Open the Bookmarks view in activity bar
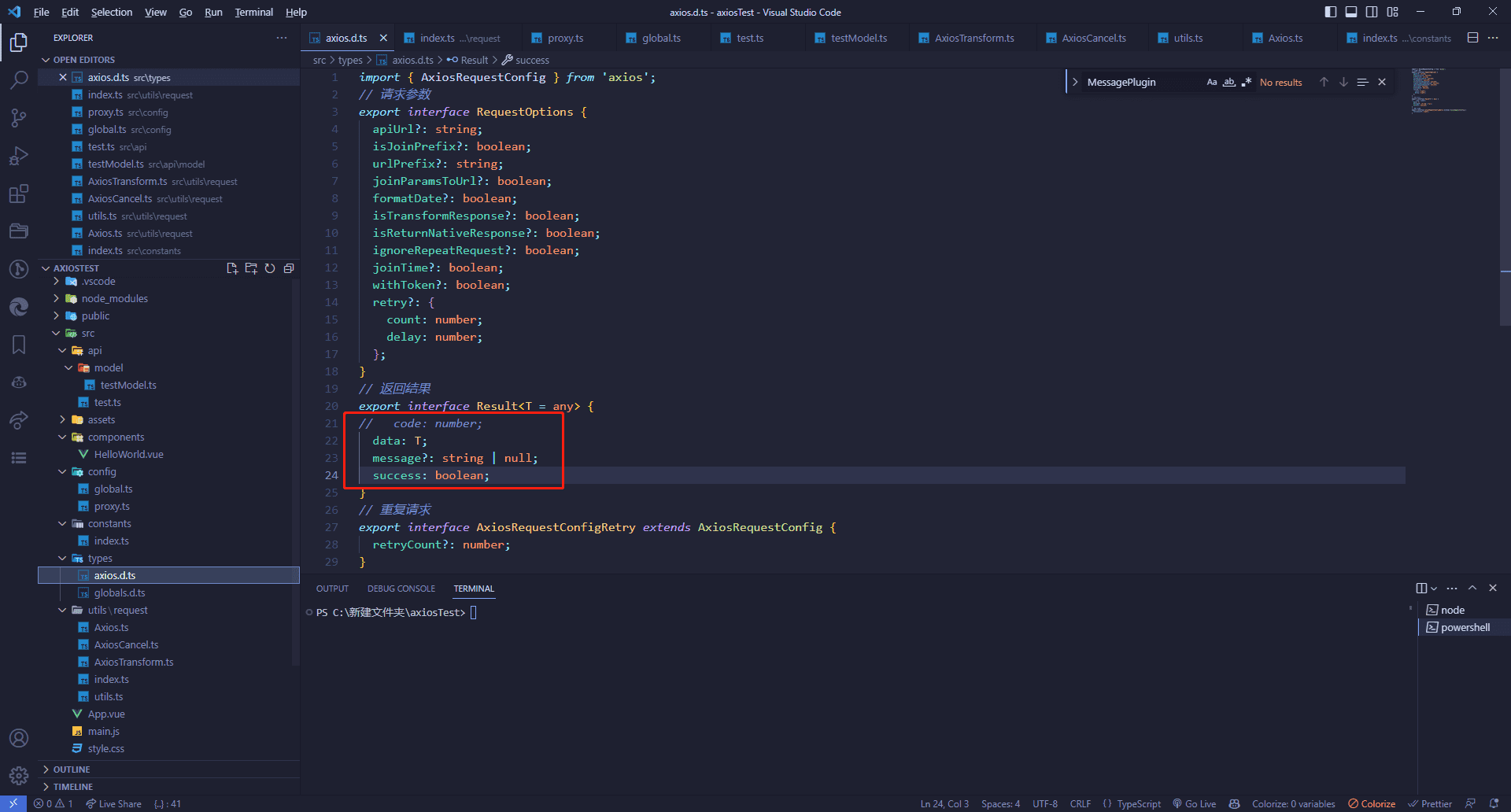Screen dimensions: 1511x812 tap(19, 345)
